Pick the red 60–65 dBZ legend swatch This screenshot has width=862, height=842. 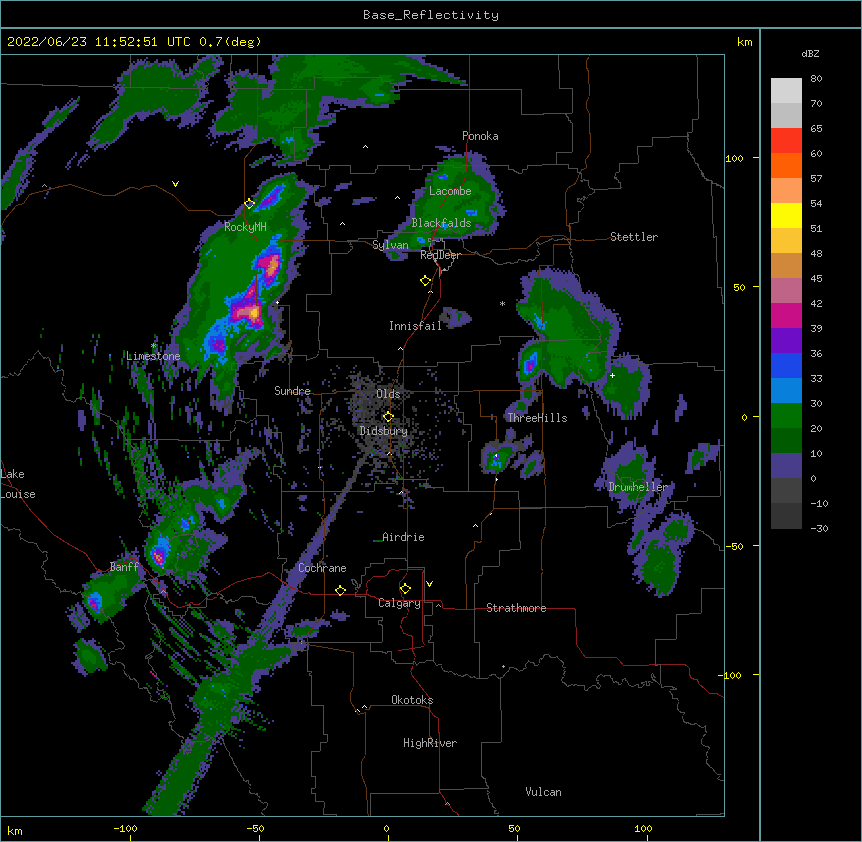click(786, 141)
